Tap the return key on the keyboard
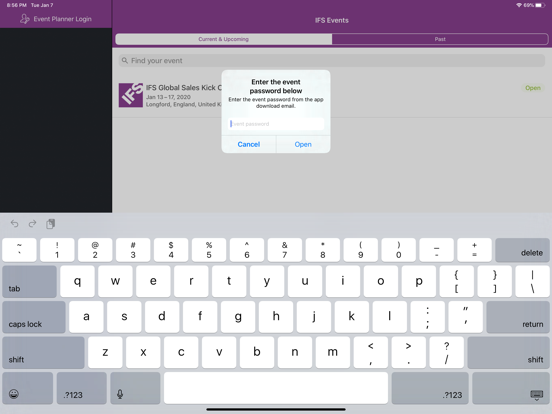The image size is (552, 414). [x=518, y=317]
